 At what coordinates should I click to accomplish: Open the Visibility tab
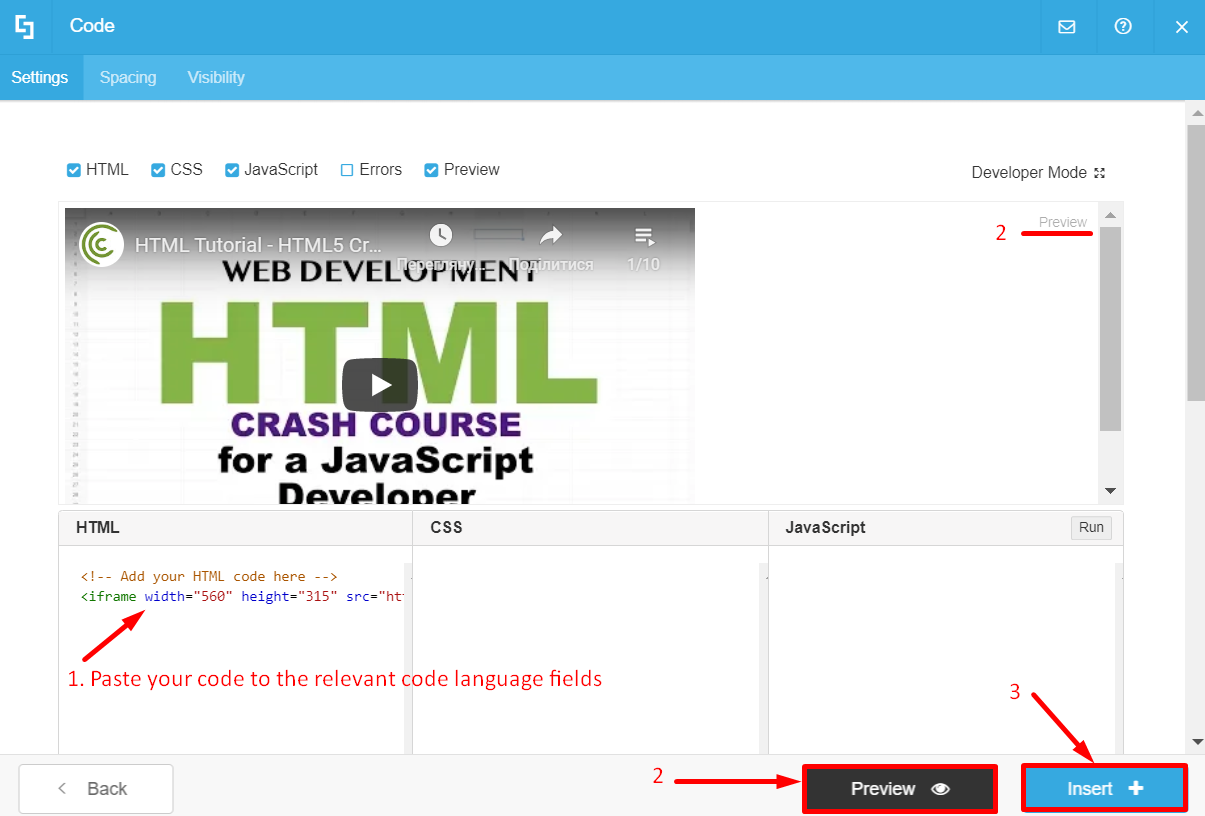pyautogui.click(x=215, y=77)
